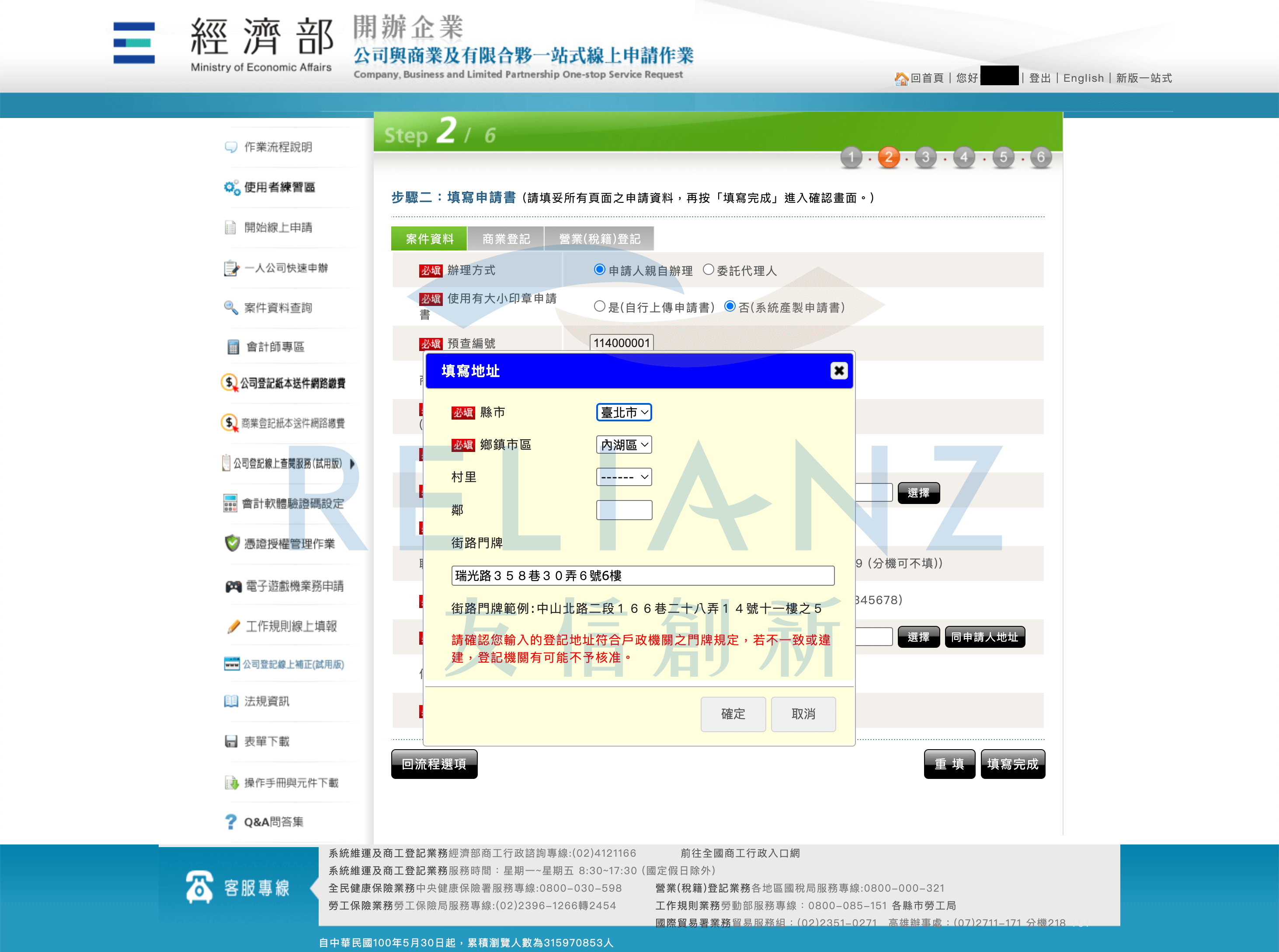Click the 作業流程說明 speech bubble icon

tap(231, 147)
